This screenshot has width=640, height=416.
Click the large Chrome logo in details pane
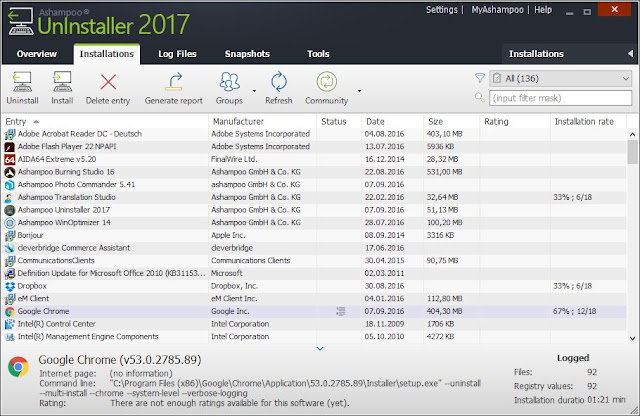click(18, 367)
